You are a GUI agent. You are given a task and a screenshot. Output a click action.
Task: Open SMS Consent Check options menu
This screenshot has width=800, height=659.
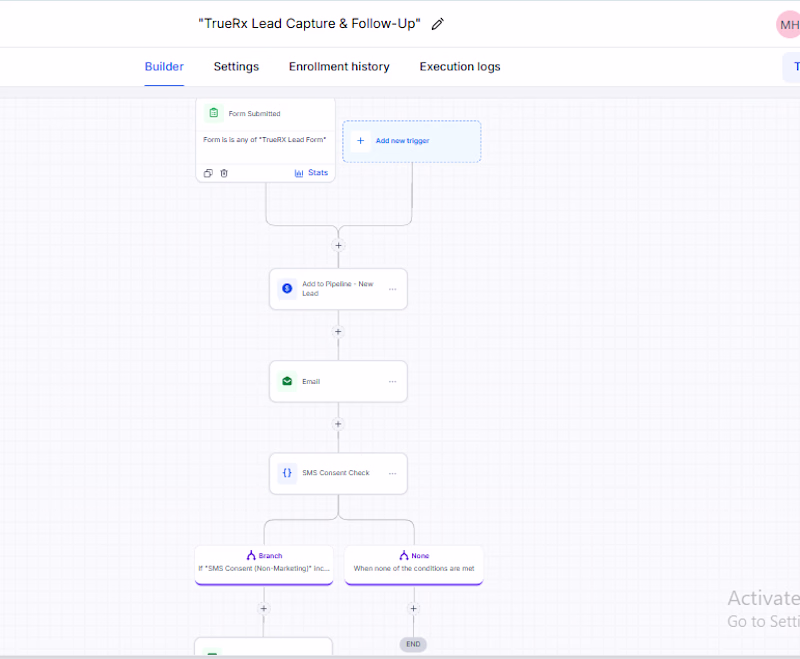(x=392, y=473)
